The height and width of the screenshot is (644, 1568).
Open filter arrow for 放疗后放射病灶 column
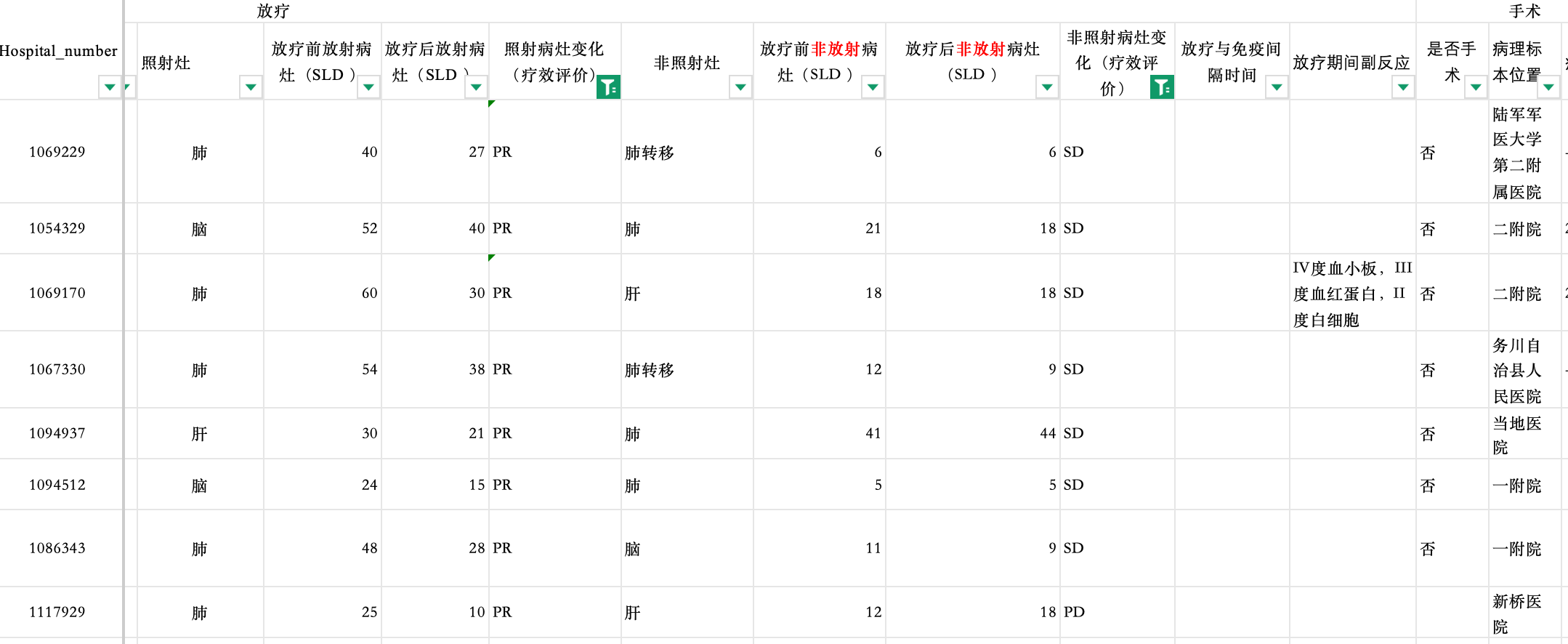click(x=476, y=87)
